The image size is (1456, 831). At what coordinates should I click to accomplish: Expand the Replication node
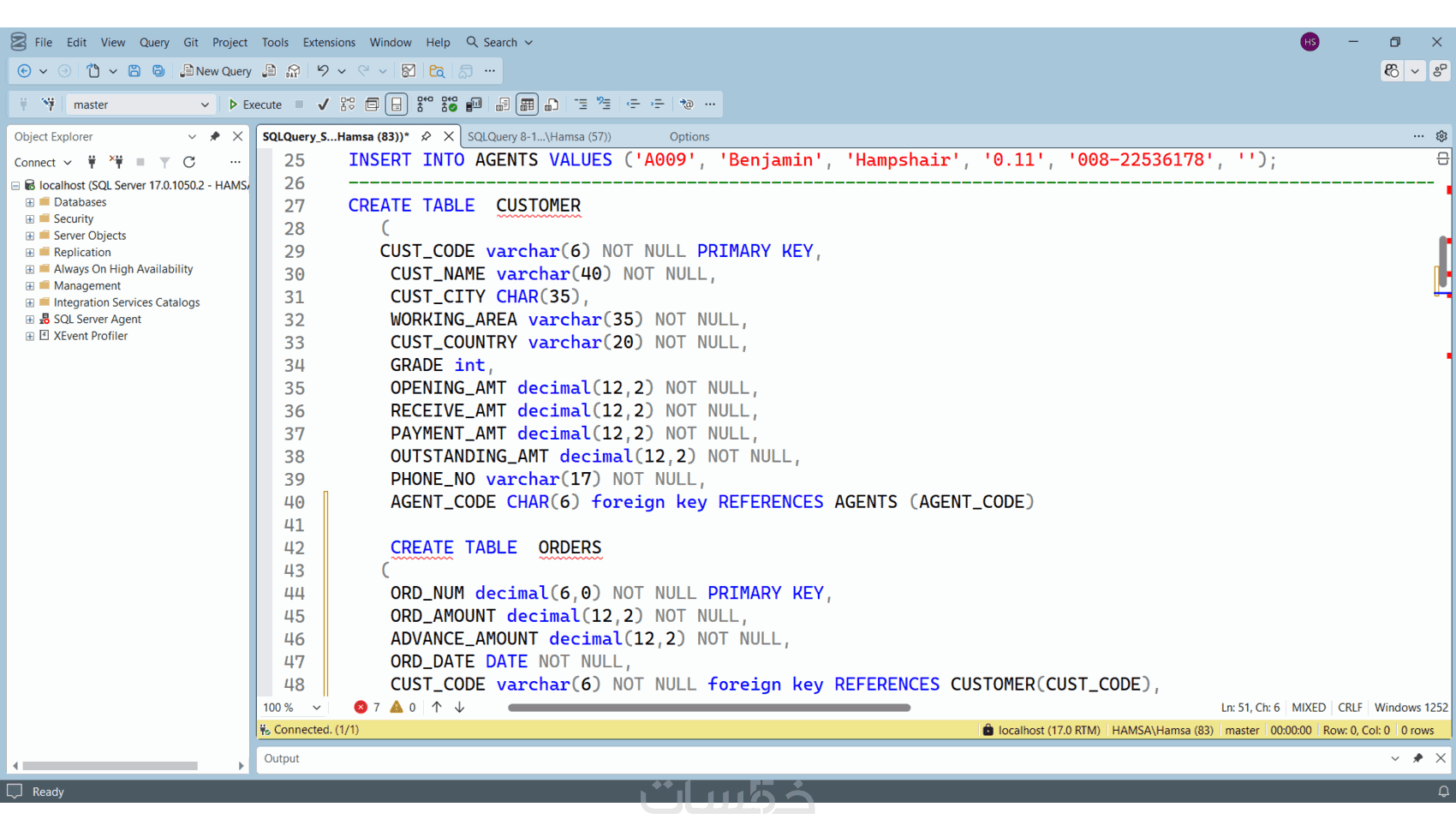(30, 253)
